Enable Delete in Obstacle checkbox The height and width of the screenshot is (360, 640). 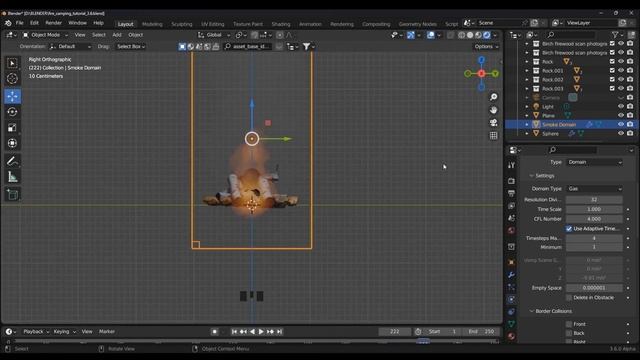tap(569, 298)
